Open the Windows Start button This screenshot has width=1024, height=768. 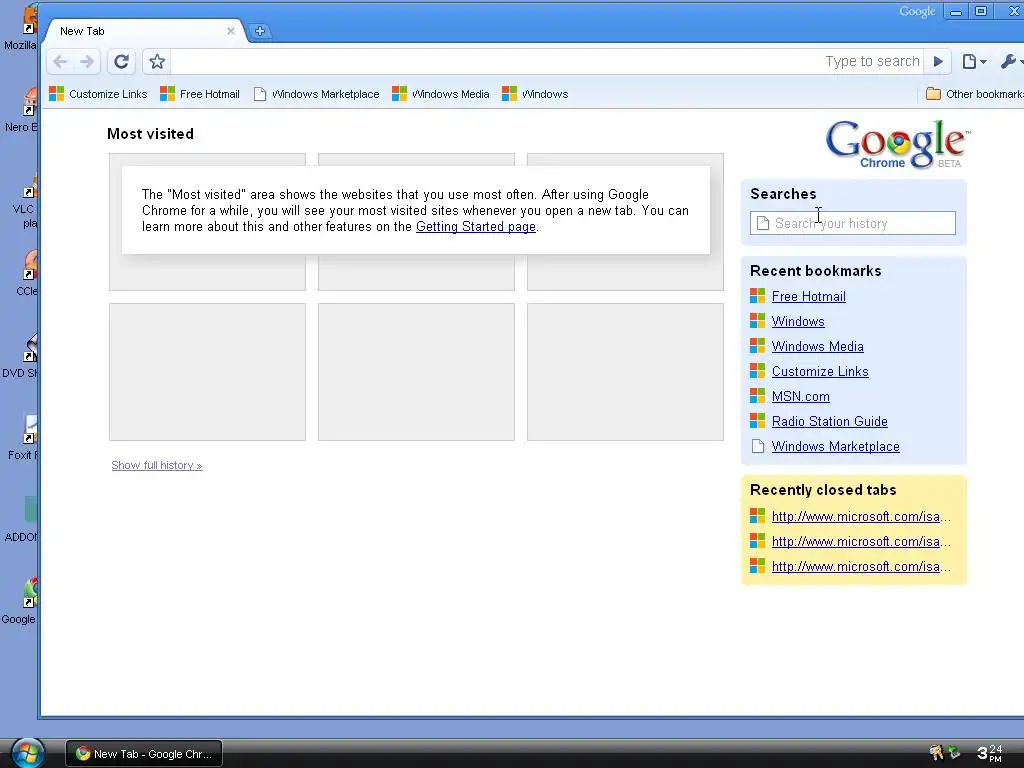point(27,753)
